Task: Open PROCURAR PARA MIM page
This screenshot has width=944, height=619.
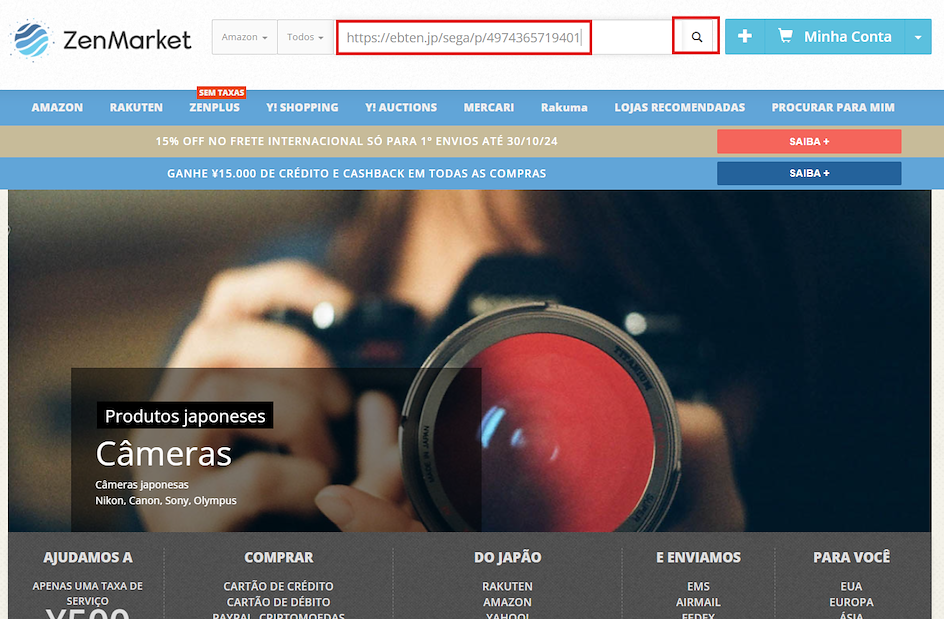Action: coord(833,107)
